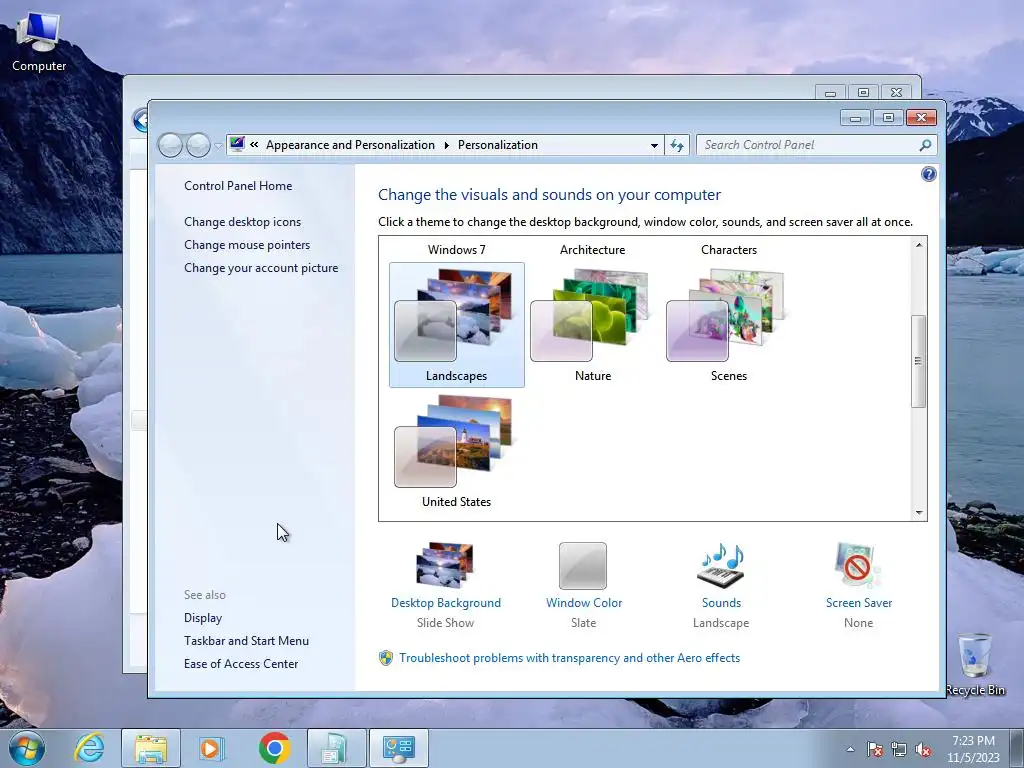
Task: Click Appearance and Personalization breadcrumb
Action: coord(350,145)
